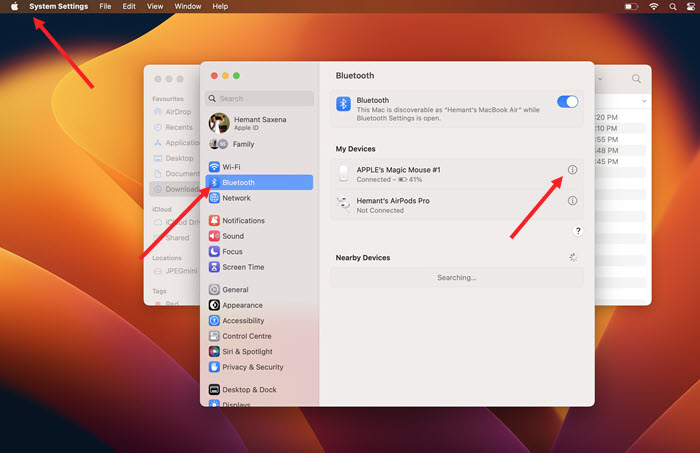Open the Apple menu
This screenshot has width=700, height=453.
[x=14, y=6]
